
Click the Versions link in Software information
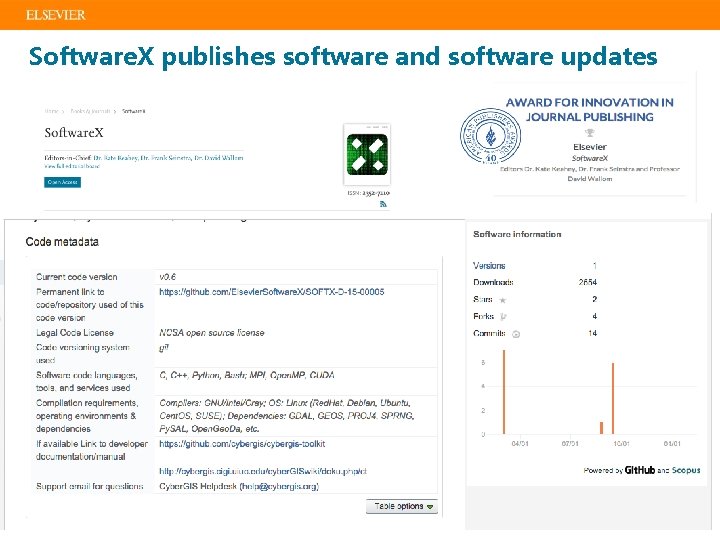pyautogui.click(x=489, y=265)
